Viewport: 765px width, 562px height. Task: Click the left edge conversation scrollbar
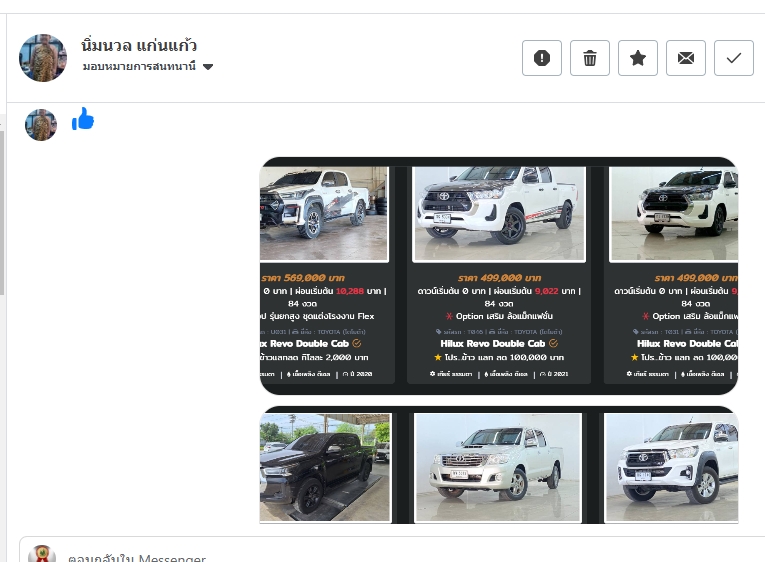point(2,212)
